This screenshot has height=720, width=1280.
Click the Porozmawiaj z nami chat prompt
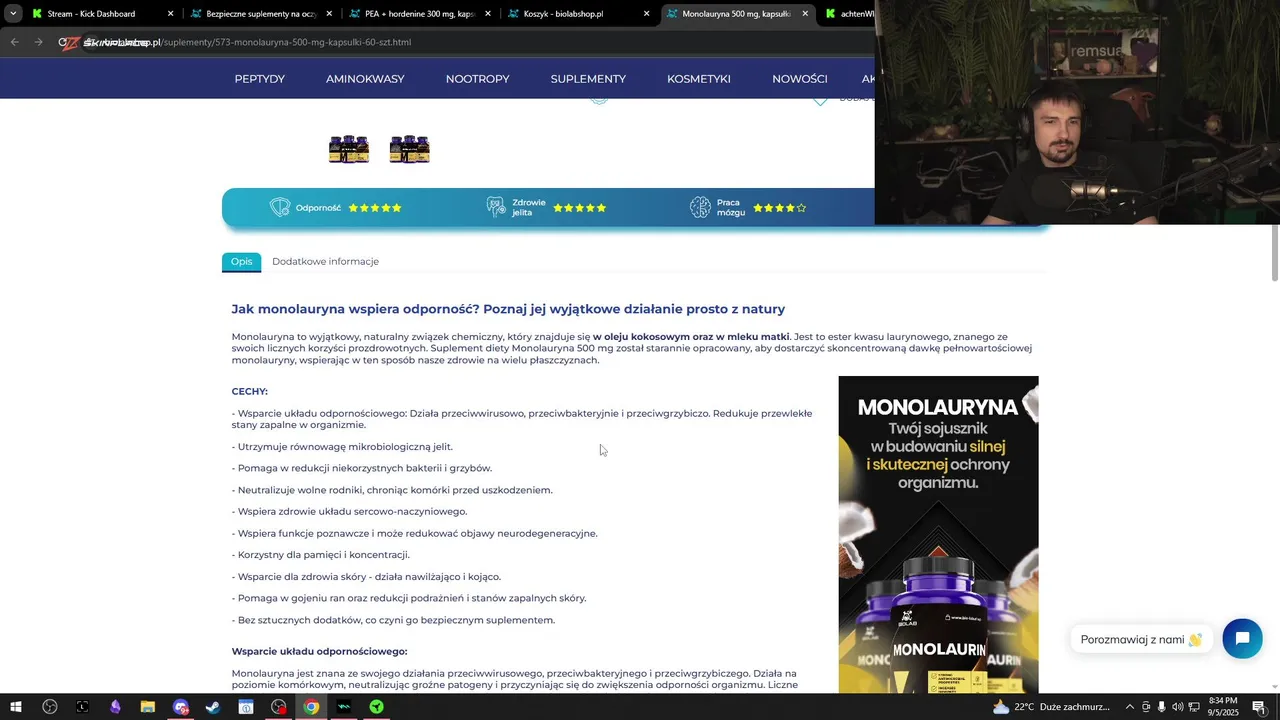pos(1141,639)
